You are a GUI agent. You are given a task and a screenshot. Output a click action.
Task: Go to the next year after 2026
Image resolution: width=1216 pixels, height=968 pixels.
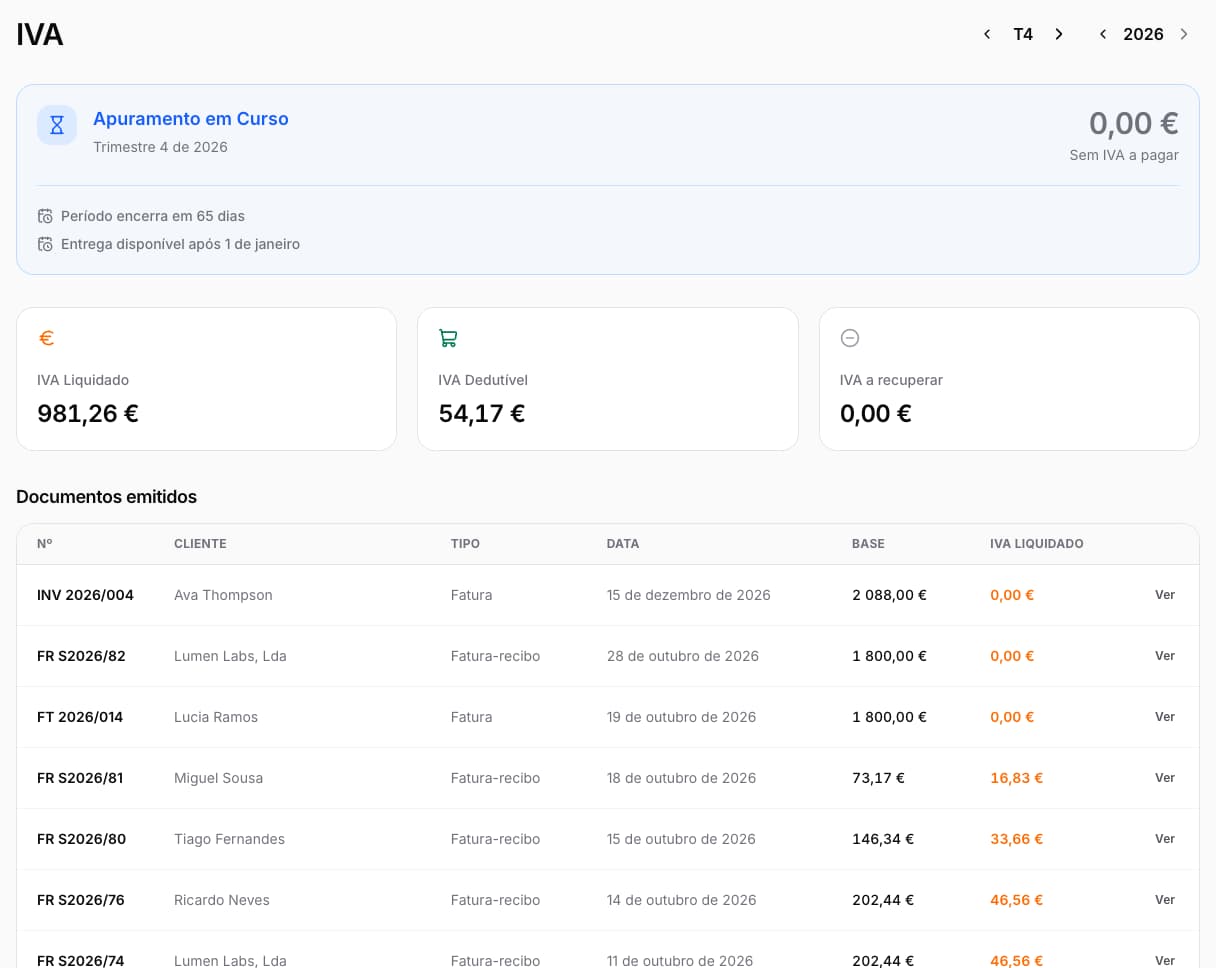click(x=1184, y=34)
